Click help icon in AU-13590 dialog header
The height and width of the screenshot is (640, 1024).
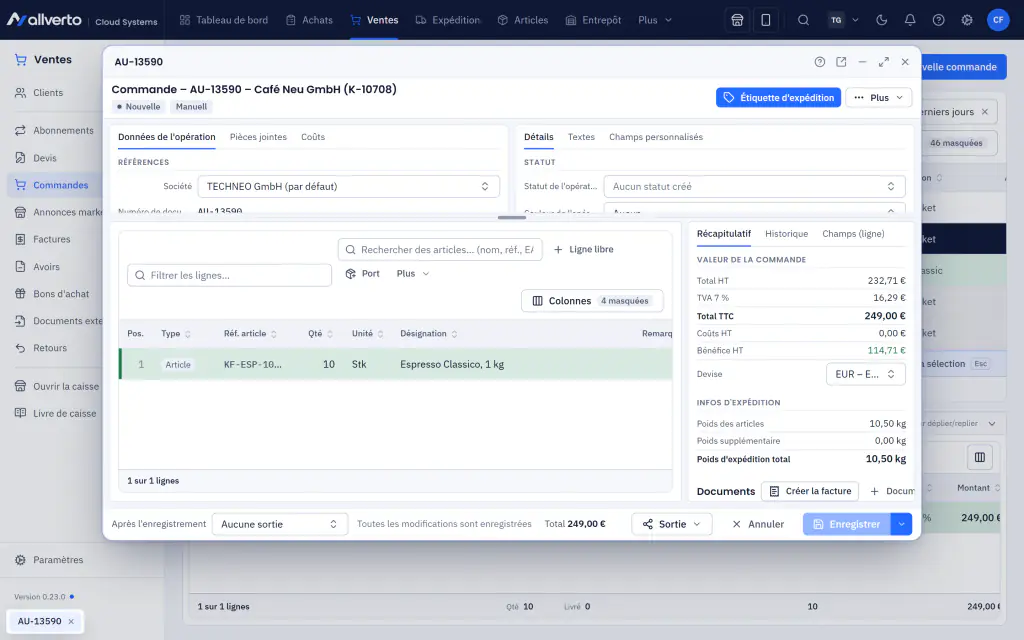coord(820,62)
